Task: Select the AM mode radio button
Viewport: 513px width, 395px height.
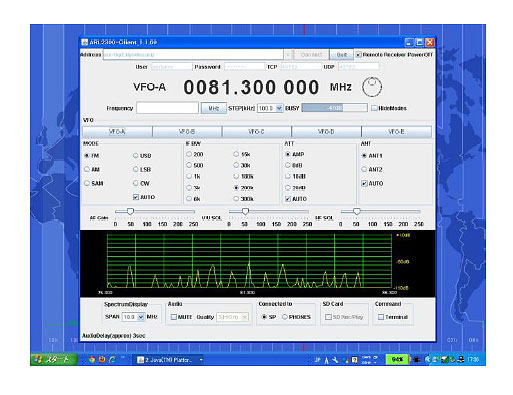Action: click(x=87, y=169)
